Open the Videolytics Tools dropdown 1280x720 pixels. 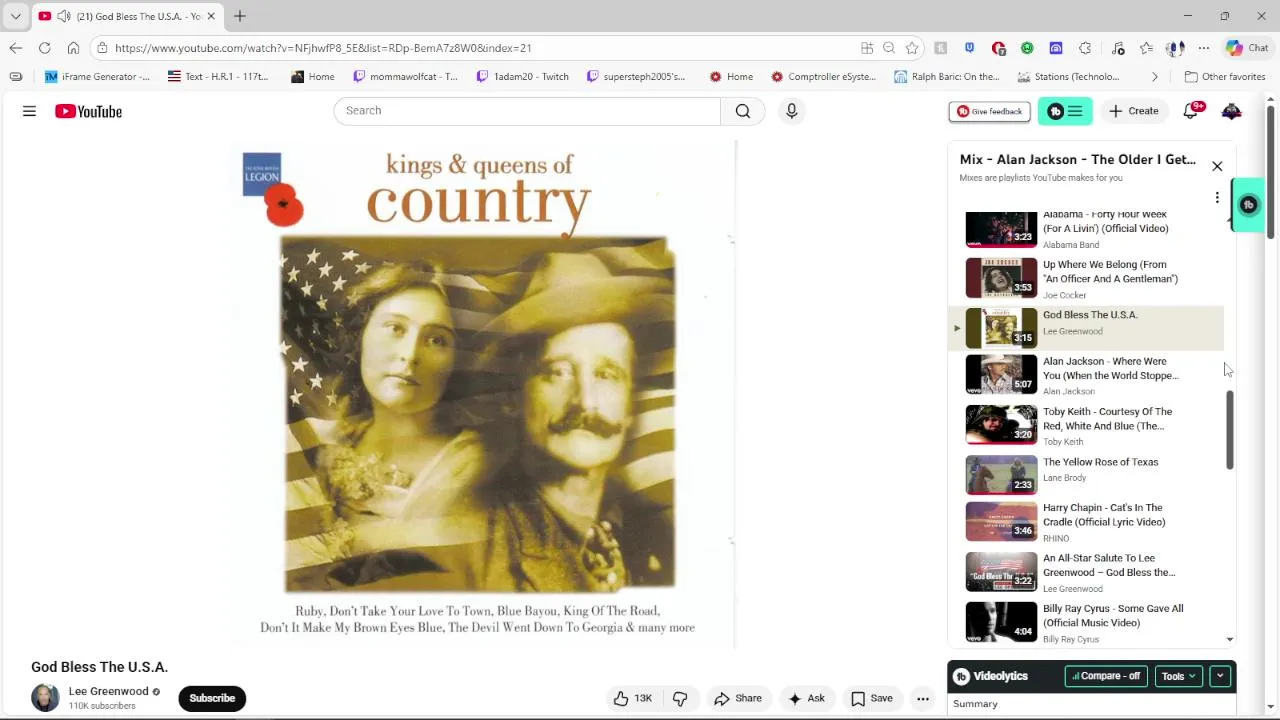pos(1178,677)
